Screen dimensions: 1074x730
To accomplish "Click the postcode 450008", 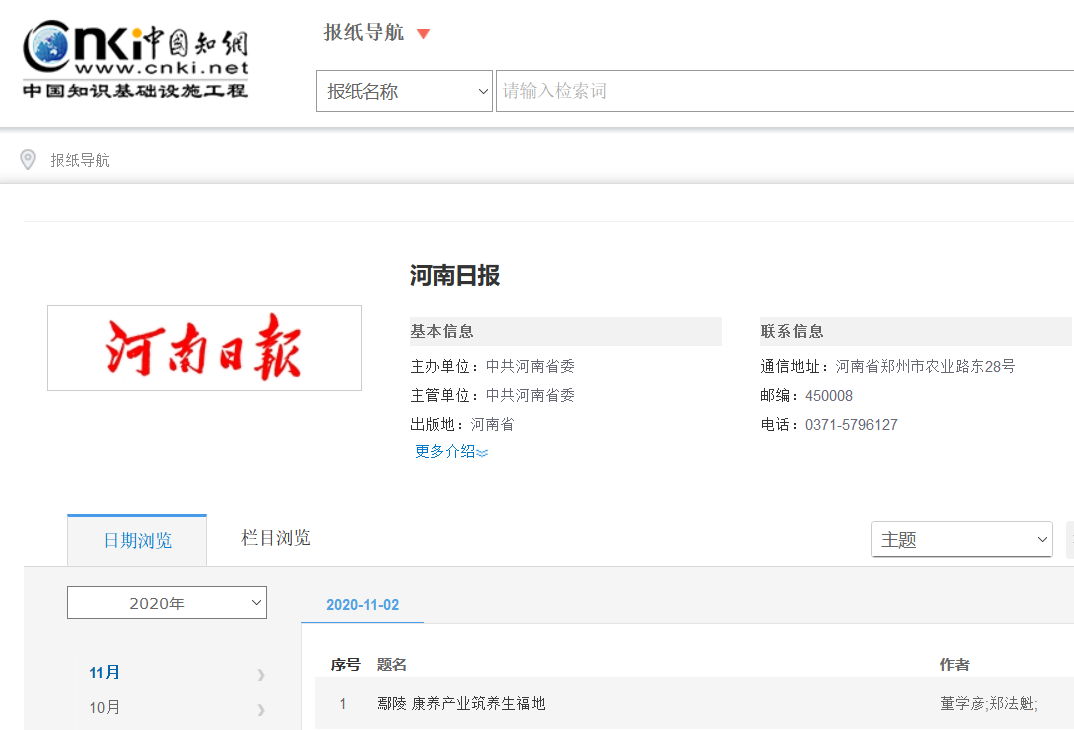I will click(x=829, y=396).
